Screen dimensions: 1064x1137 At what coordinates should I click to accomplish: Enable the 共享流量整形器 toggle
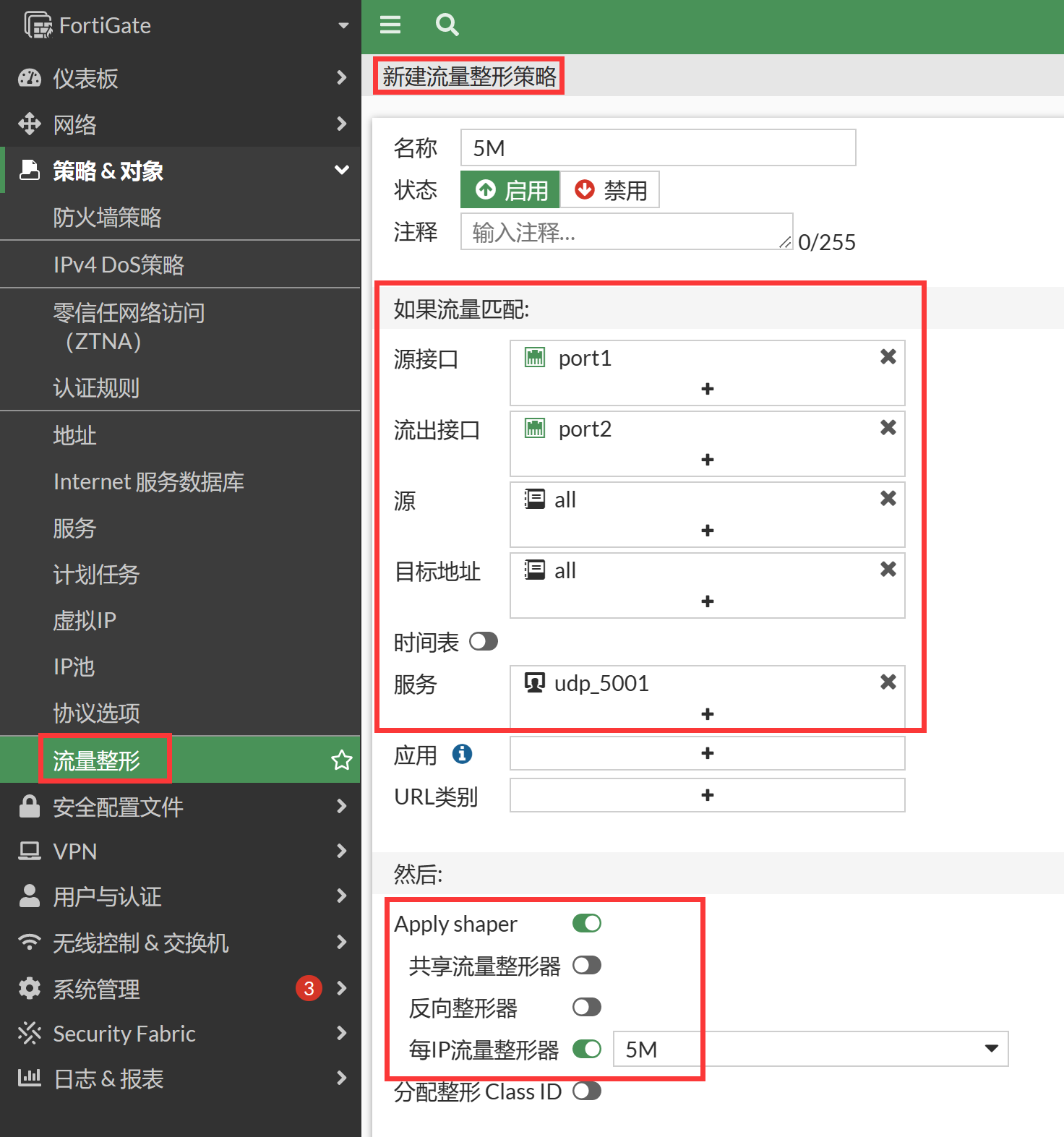click(586, 965)
